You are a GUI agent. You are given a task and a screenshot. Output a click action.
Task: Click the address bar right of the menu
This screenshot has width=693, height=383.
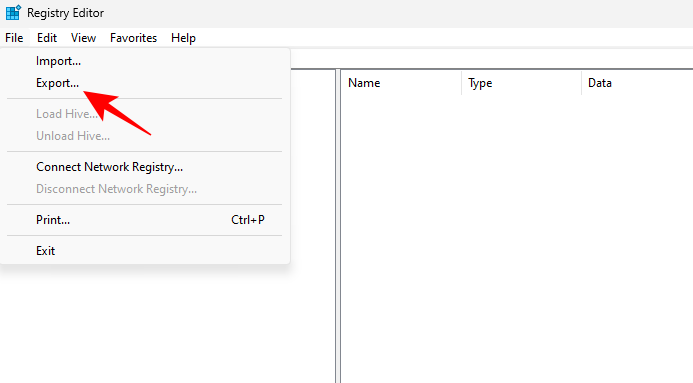tap(491, 58)
